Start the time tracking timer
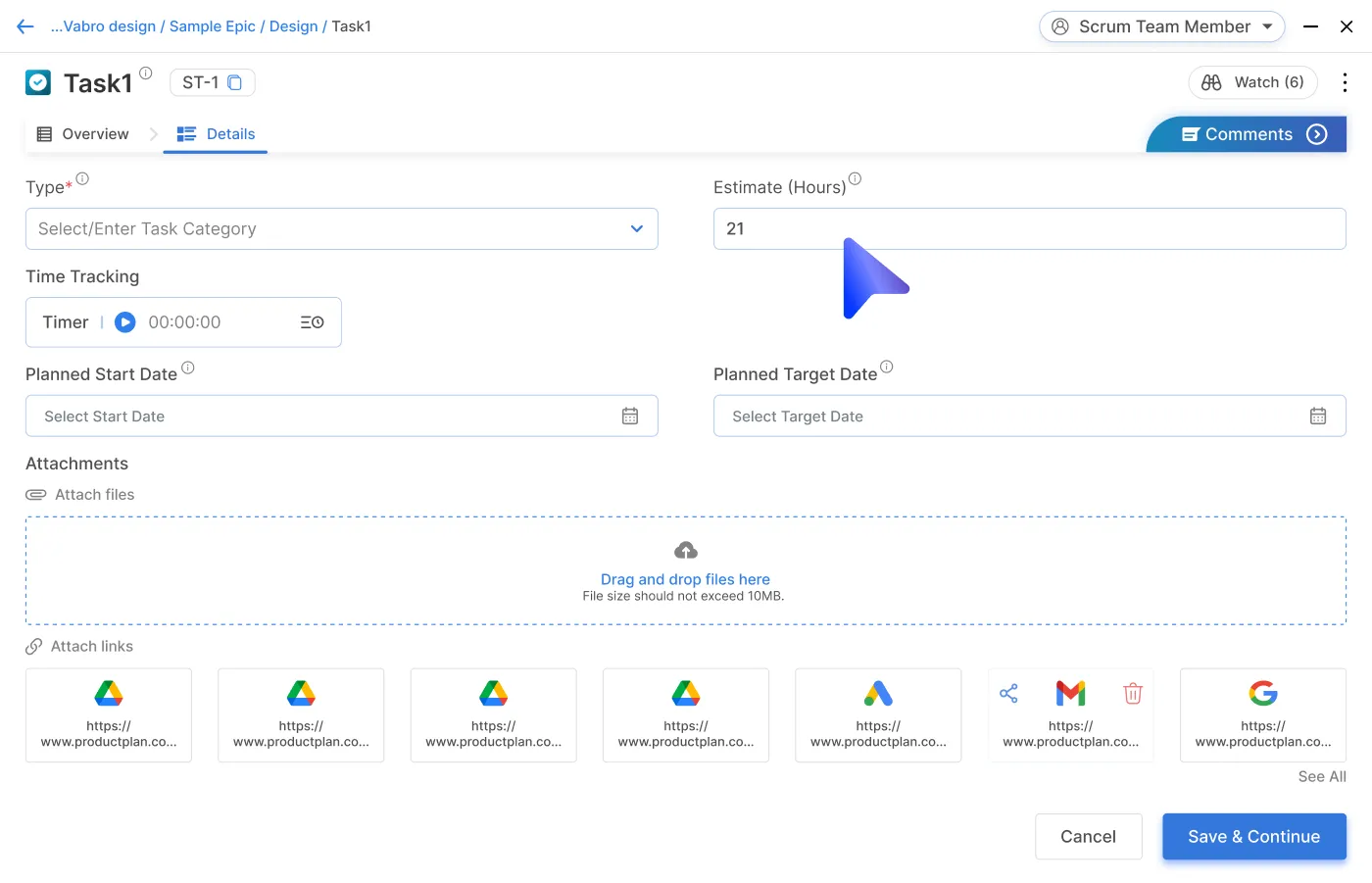The width and height of the screenshot is (1372, 883). (x=125, y=322)
